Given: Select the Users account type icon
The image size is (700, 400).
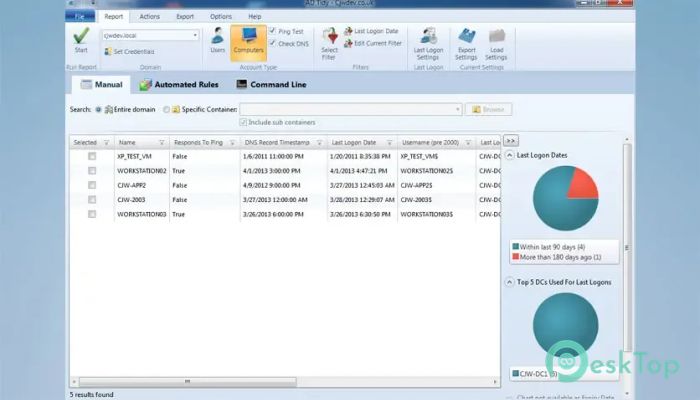Looking at the screenshot, I should coord(217,36).
